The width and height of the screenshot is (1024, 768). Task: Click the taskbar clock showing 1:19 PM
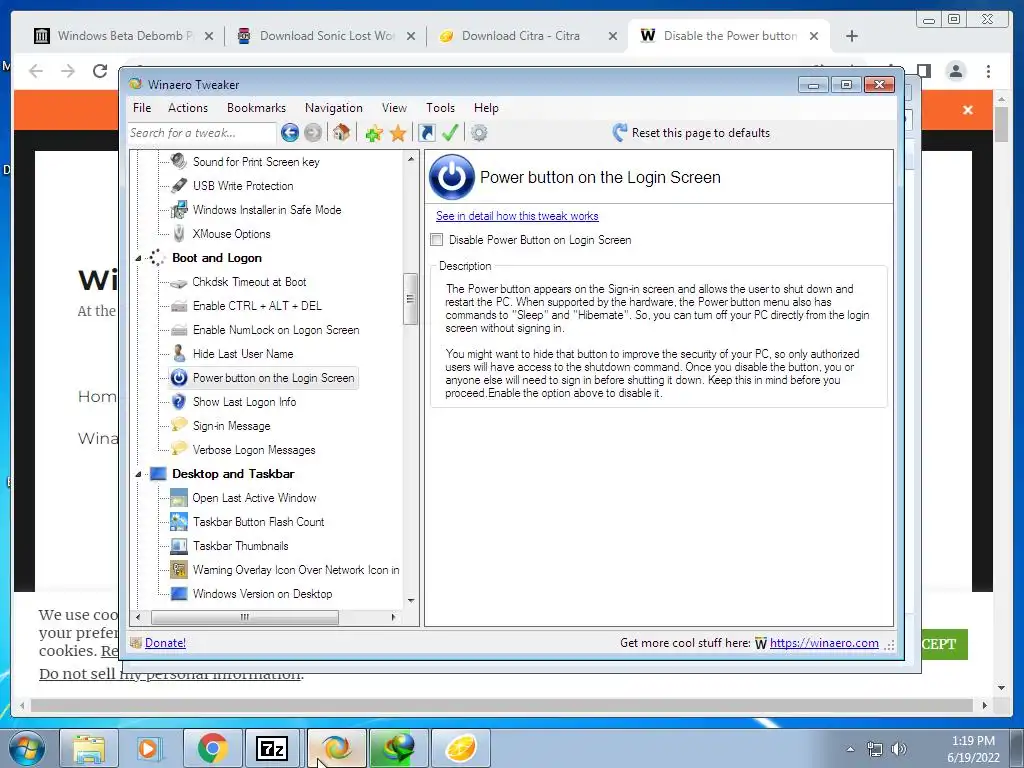pyautogui.click(x=973, y=748)
